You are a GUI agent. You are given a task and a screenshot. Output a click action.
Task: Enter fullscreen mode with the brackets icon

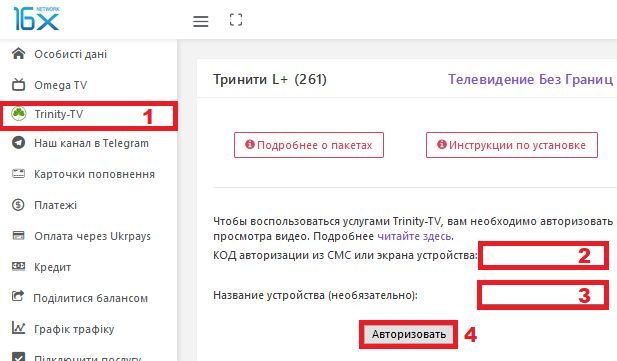coord(236,20)
